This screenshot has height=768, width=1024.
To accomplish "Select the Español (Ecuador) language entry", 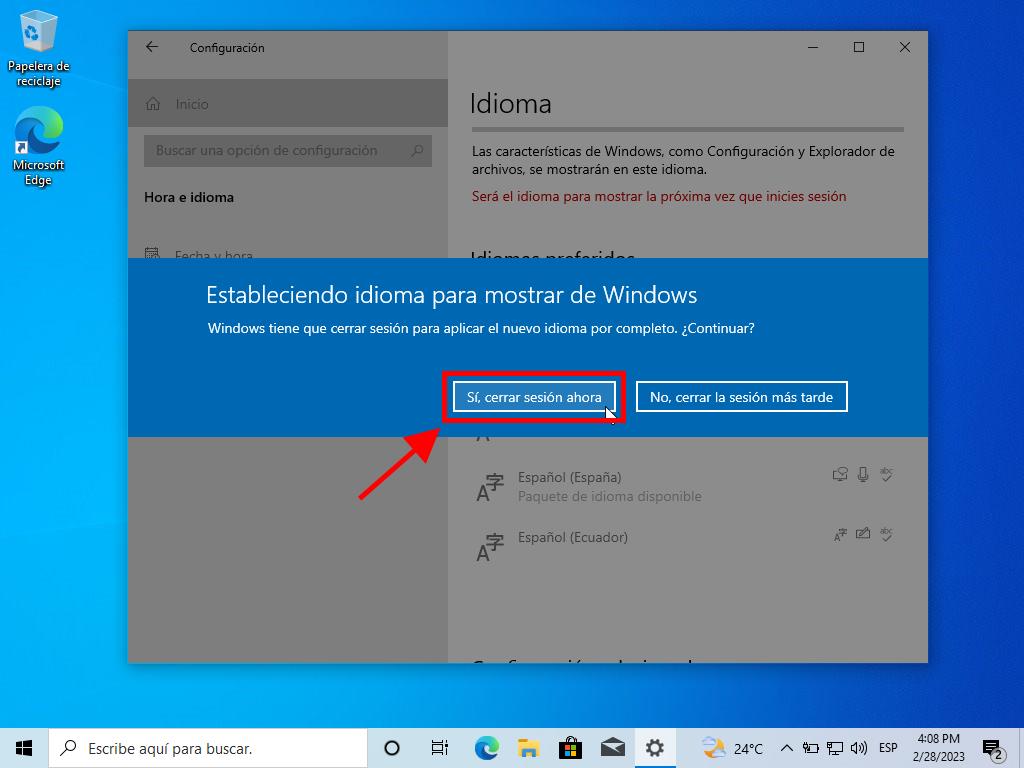I will click(x=573, y=537).
